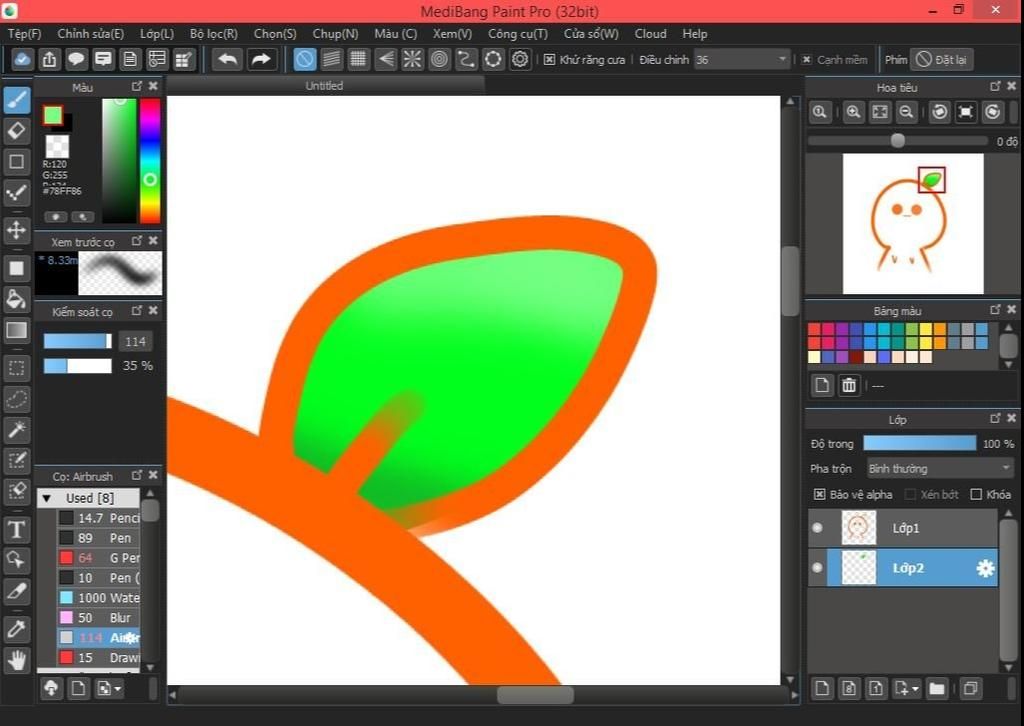Open the Lớp2 layer settings gear
Screen dimensions: 1024x726
[985, 567]
